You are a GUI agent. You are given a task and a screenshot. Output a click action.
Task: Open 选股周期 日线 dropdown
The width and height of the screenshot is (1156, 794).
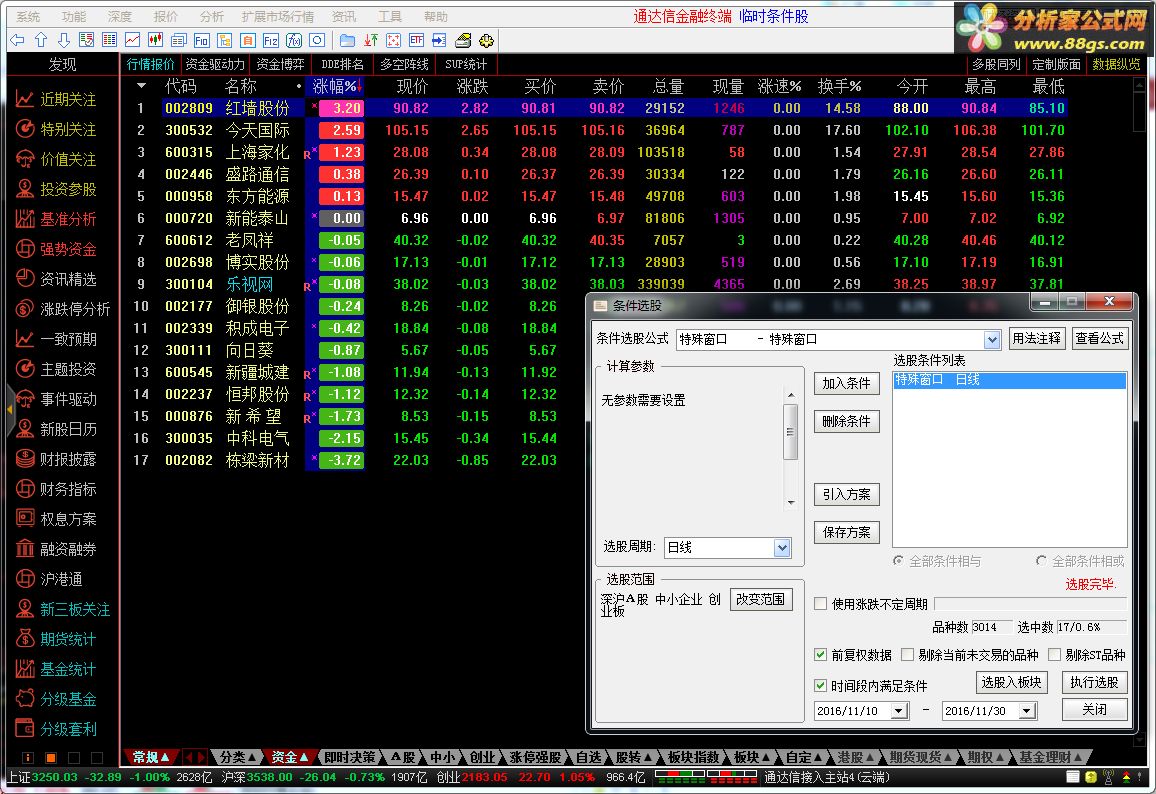point(782,548)
